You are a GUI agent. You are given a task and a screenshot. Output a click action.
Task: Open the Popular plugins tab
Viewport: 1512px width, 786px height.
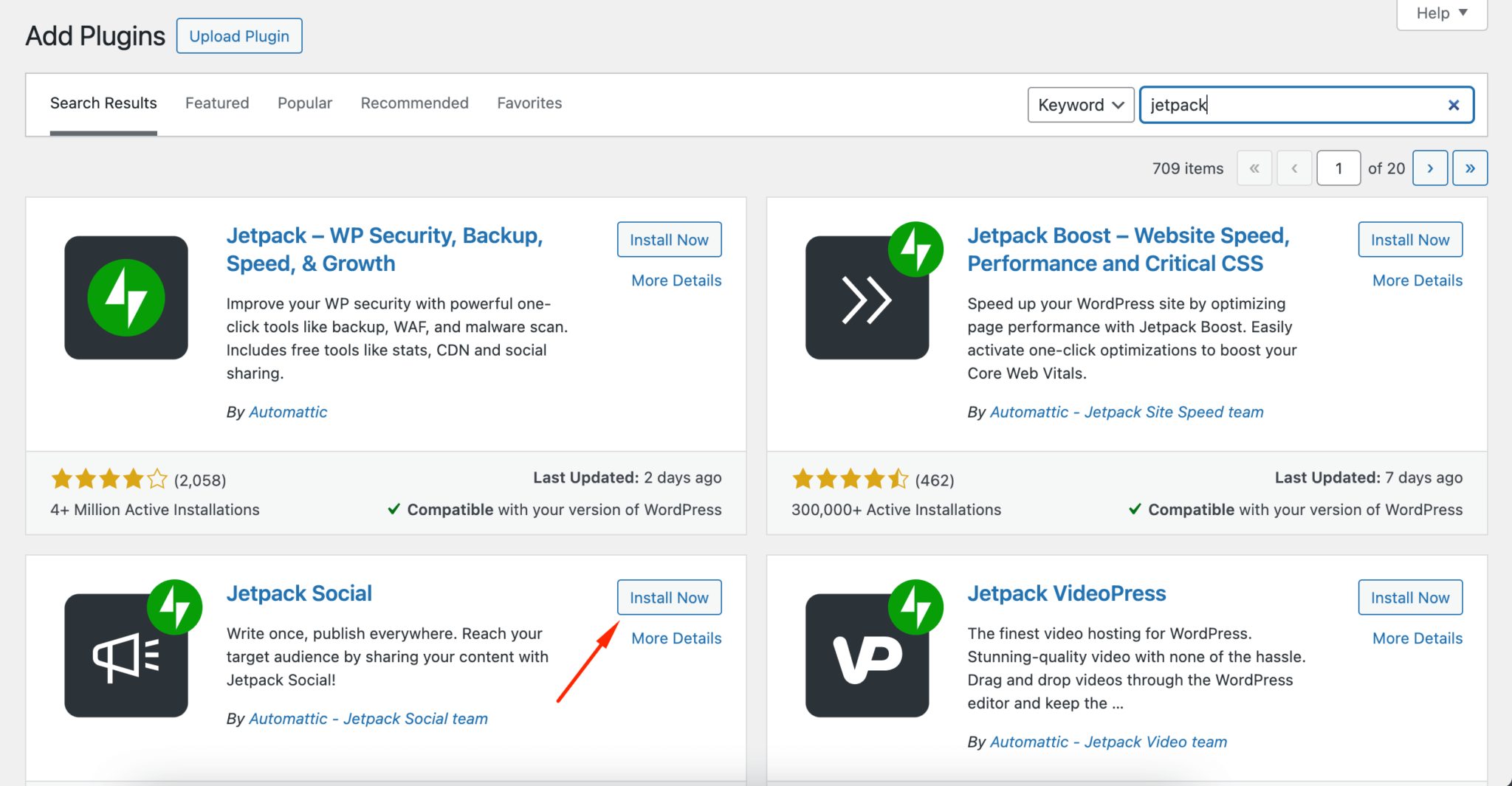[x=305, y=103]
